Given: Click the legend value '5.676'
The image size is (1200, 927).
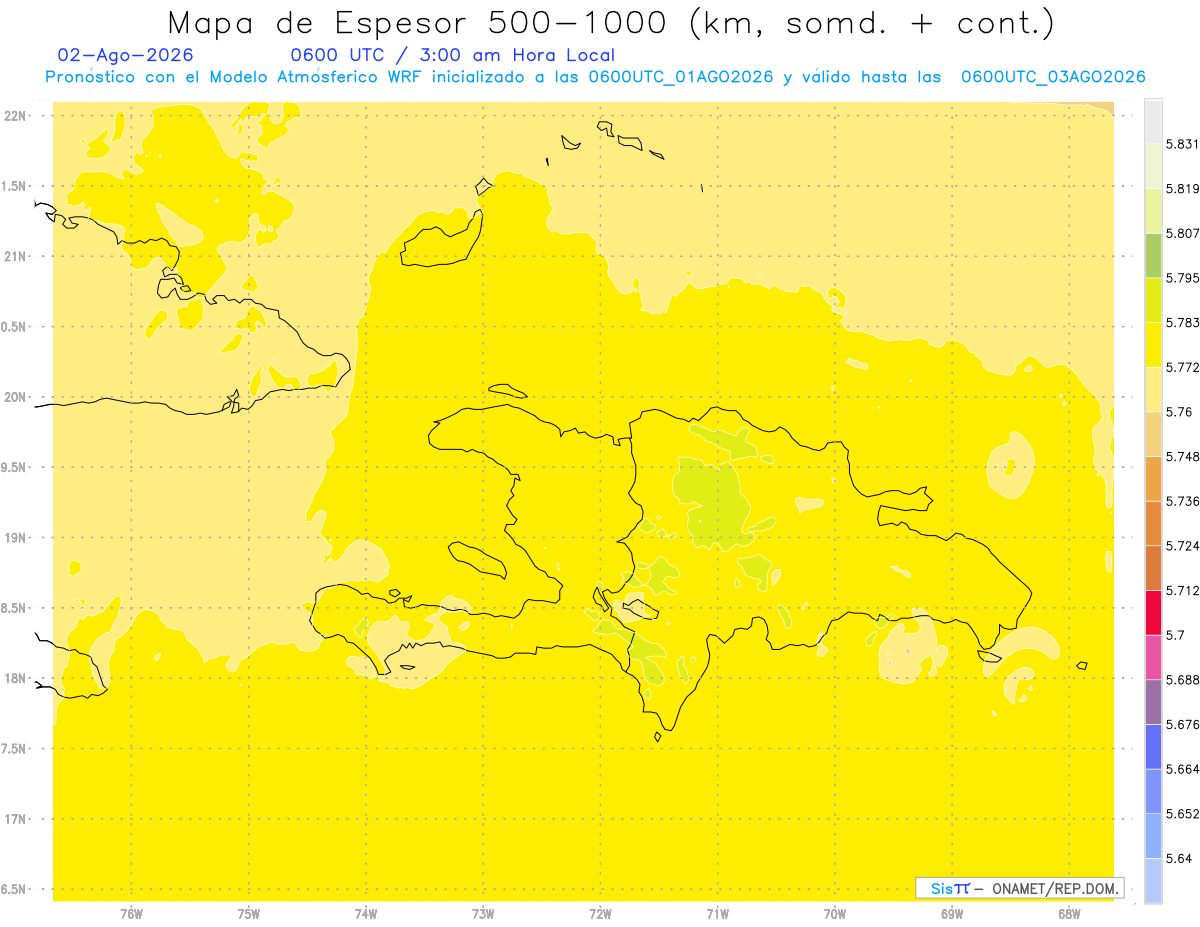Looking at the screenshot, I should tap(1182, 724).
